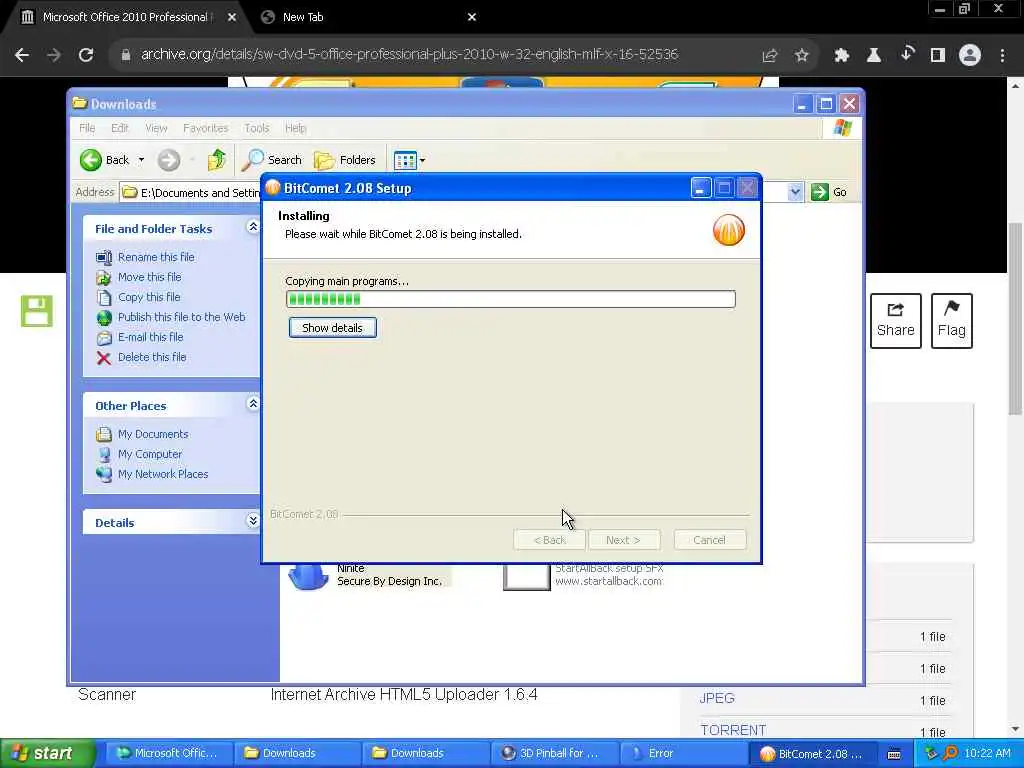Open the Chrome three-dot menu
The height and width of the screenshot is (768, 1024).
[1002, 56]
